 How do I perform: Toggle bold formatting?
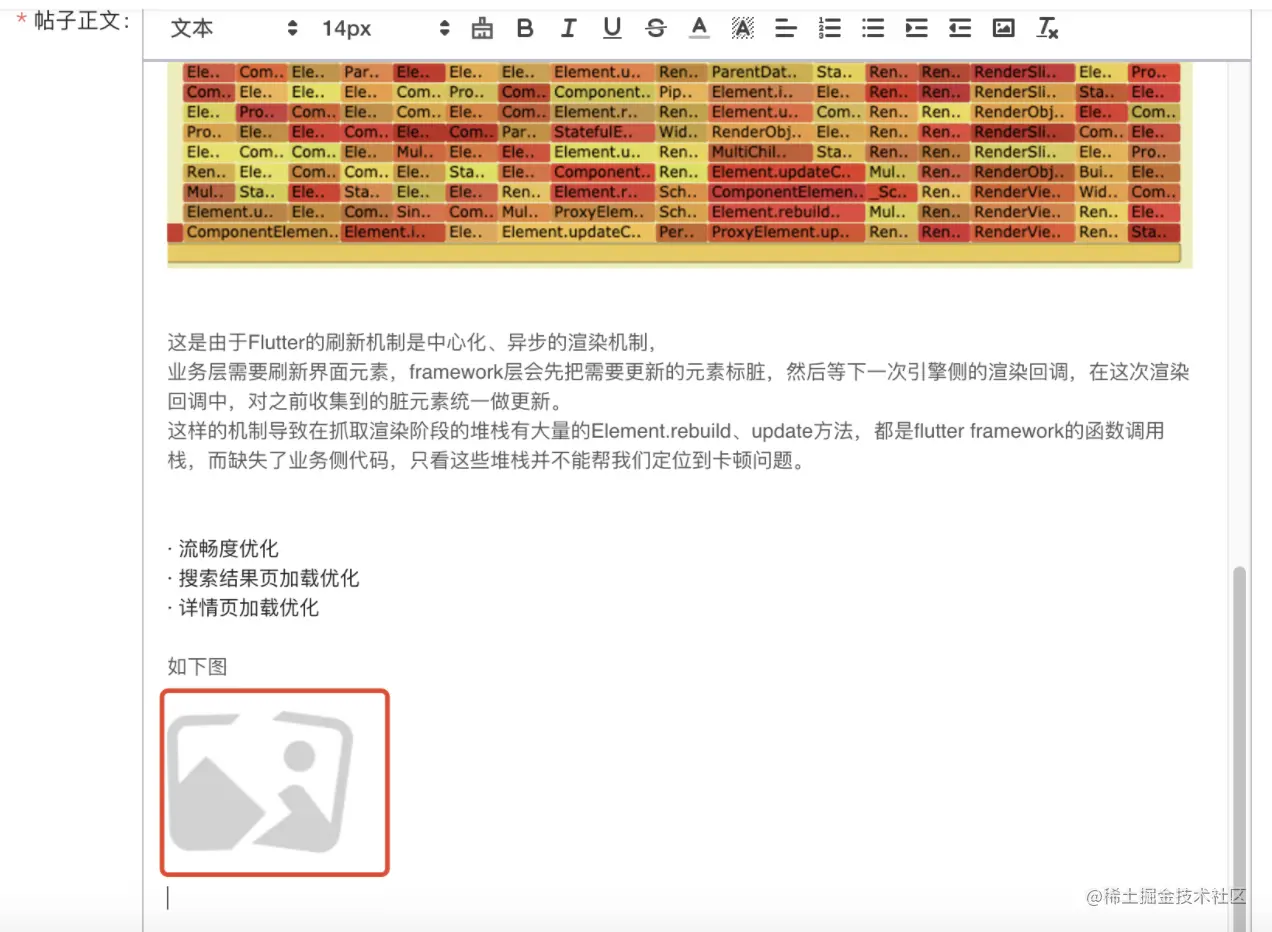pyautogui.click(x=525, y=29)
